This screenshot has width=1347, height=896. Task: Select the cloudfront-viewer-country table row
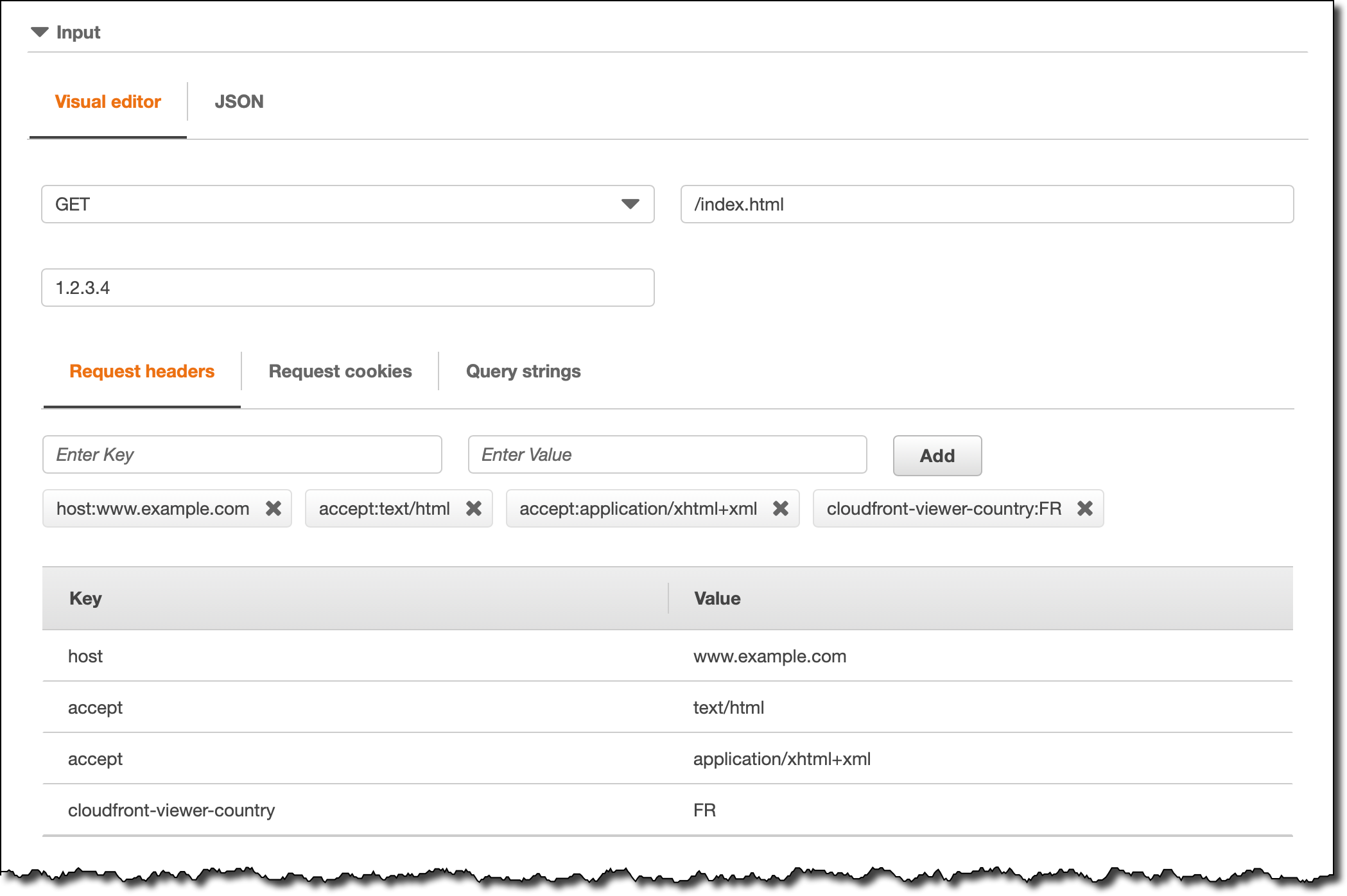point(171,810)
